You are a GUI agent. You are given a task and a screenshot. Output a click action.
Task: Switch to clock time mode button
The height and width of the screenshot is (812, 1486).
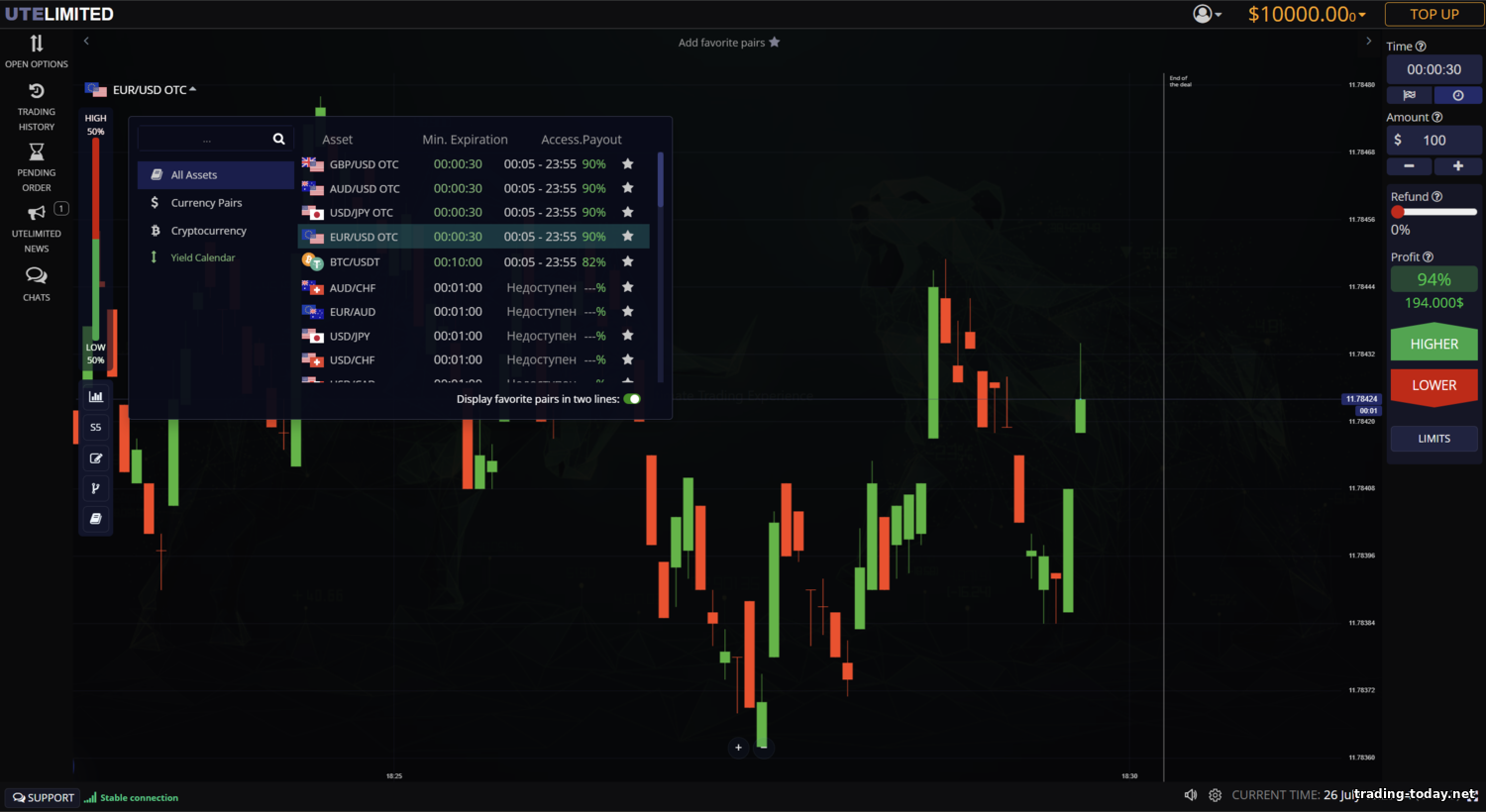[x=1457, y=95]
